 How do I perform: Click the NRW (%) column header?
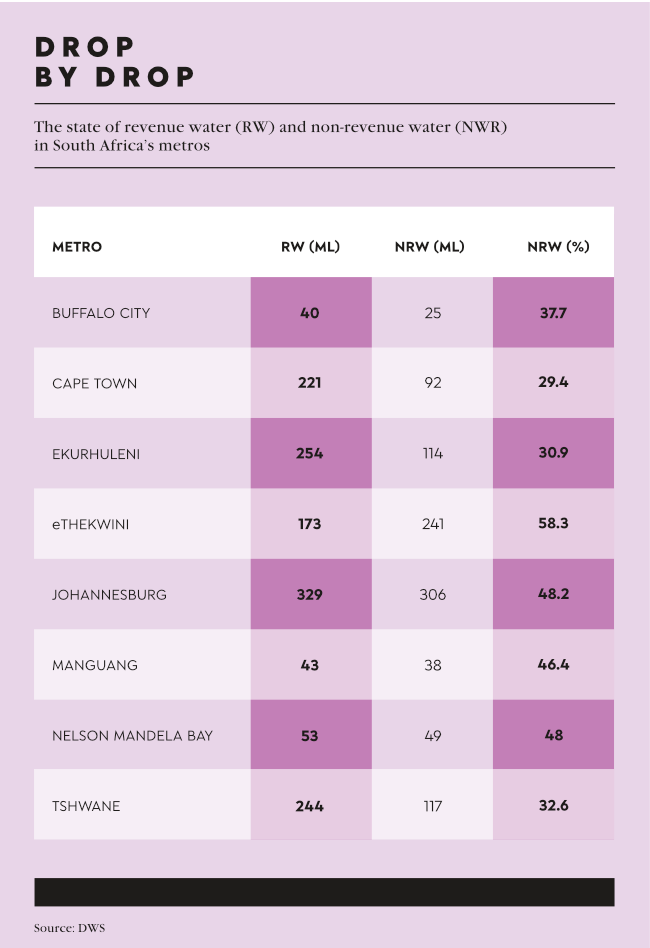pyautogui.click(x=558, y=247)
